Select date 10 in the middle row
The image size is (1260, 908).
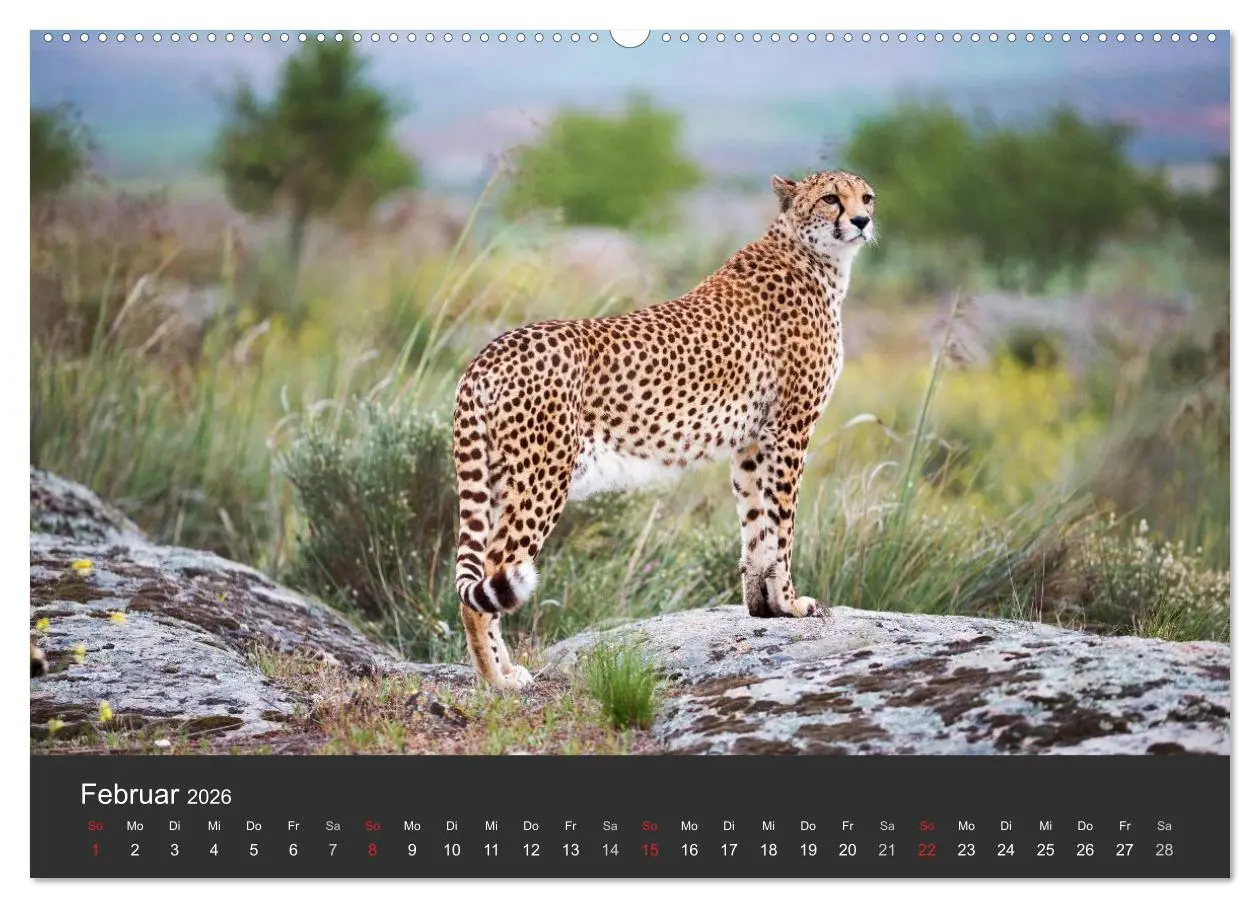tap(451, 850)
